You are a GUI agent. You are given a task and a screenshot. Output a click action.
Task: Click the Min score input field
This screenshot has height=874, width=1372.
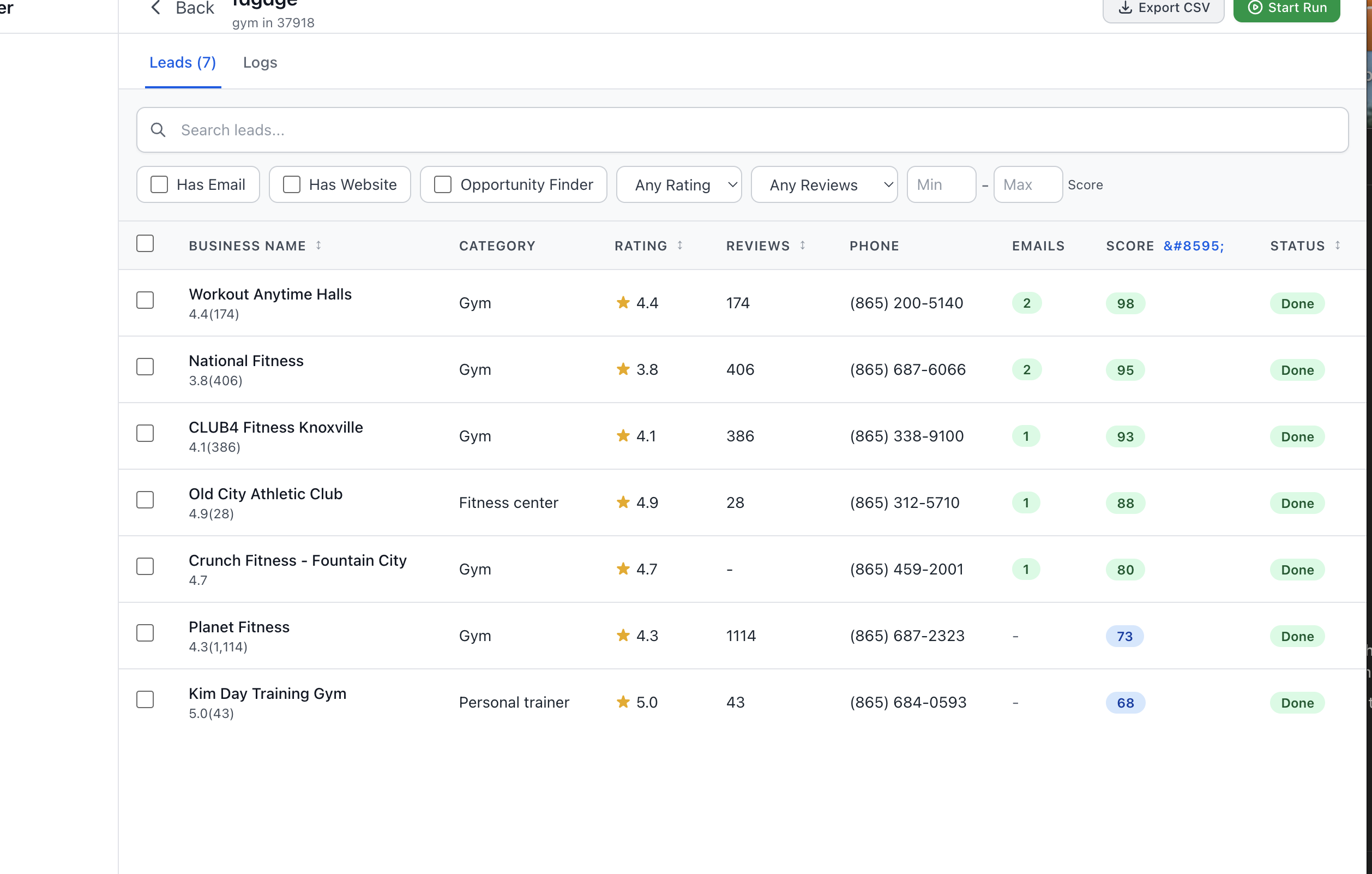[x=941, y=185]
